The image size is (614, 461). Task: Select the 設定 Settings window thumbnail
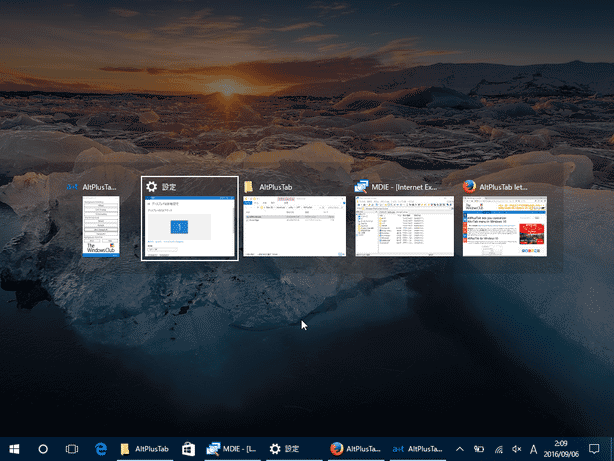[x=190, y=226]
